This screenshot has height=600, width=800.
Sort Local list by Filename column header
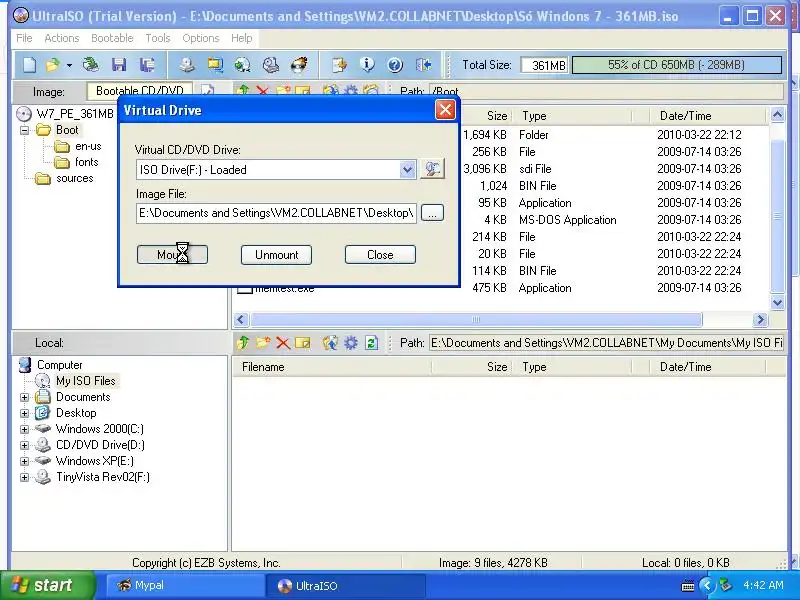coord(332,367)
